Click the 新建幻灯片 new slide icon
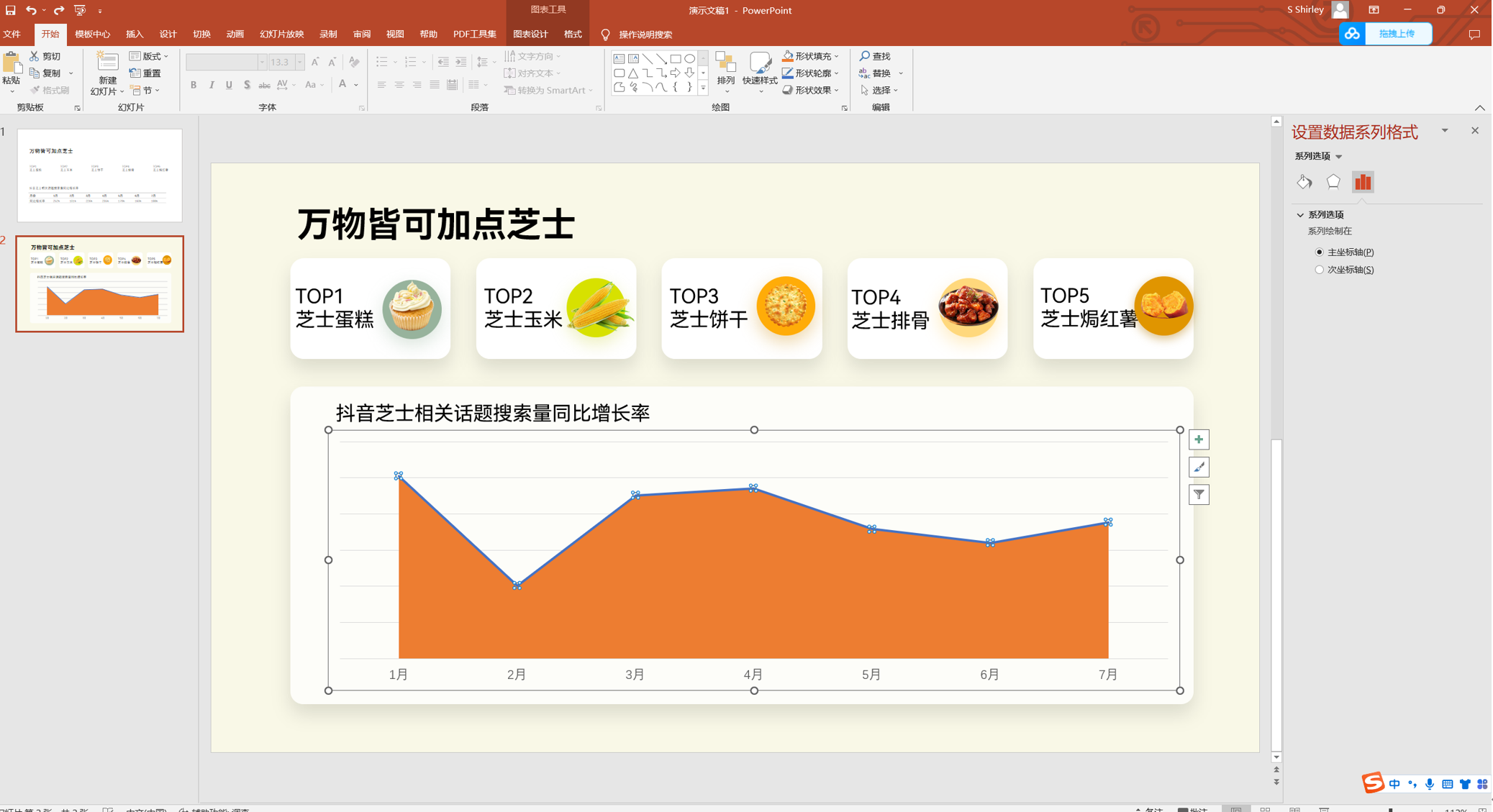 [107, 63]
